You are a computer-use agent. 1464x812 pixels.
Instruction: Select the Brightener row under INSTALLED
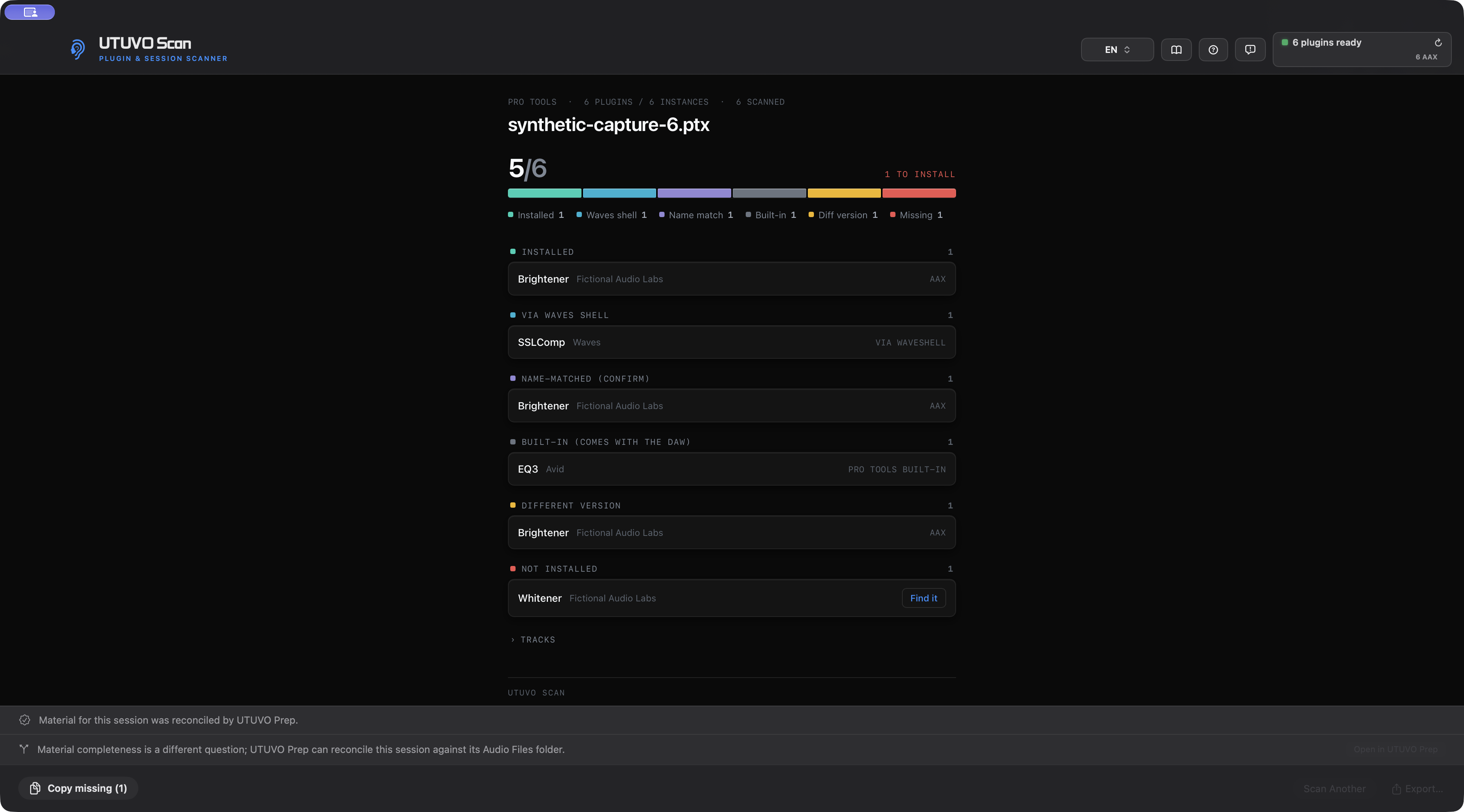coord(732,279)
